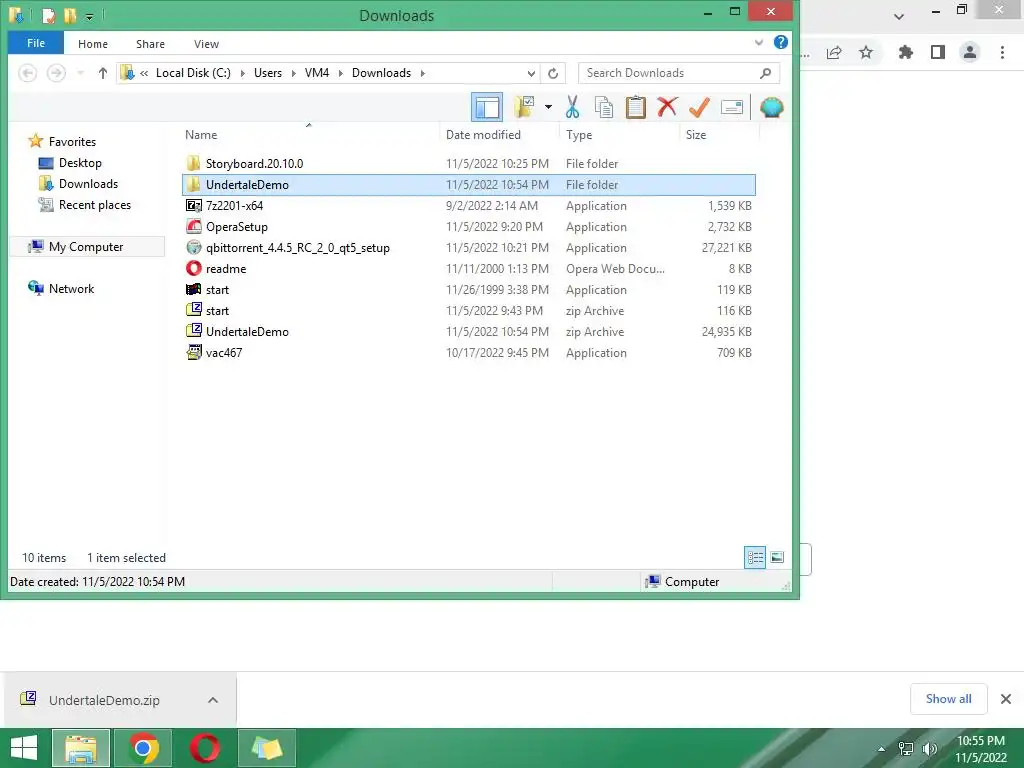Select the 7z2201-x64 application

(468, 206)
